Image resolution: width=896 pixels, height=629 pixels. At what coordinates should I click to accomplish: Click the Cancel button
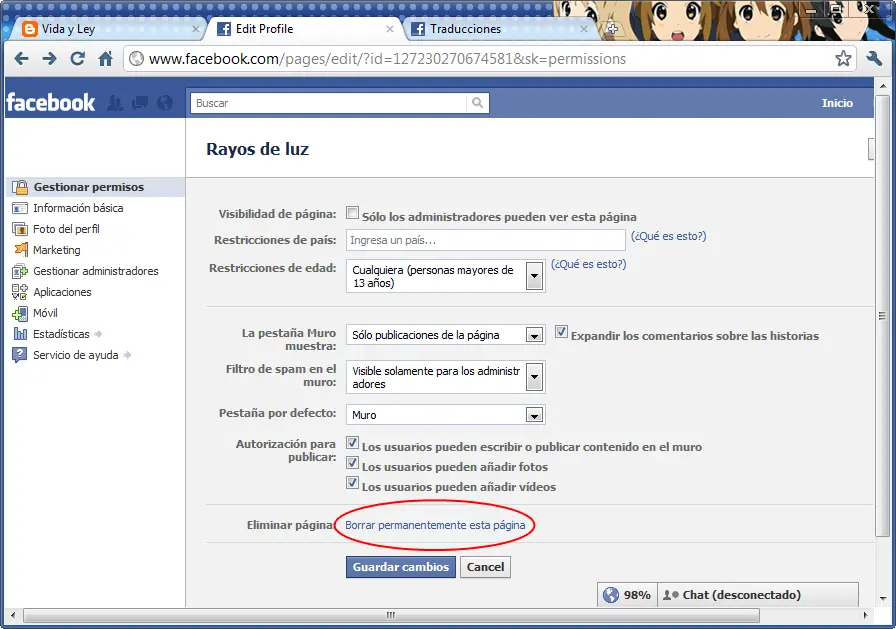(485, 567)
